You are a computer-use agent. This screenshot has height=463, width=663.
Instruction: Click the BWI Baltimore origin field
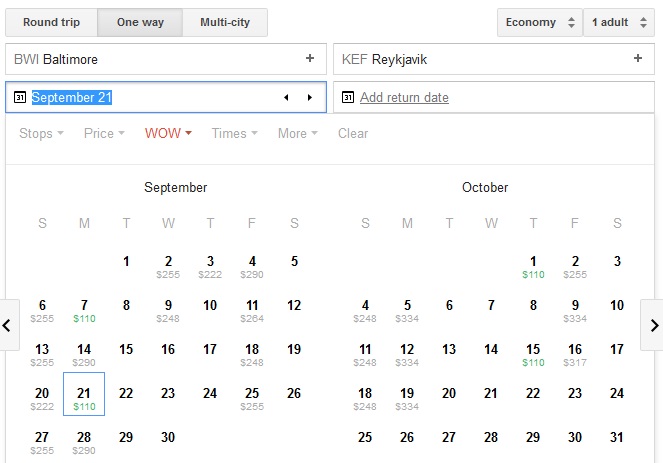pyautogui.click(x=150, y=59)
